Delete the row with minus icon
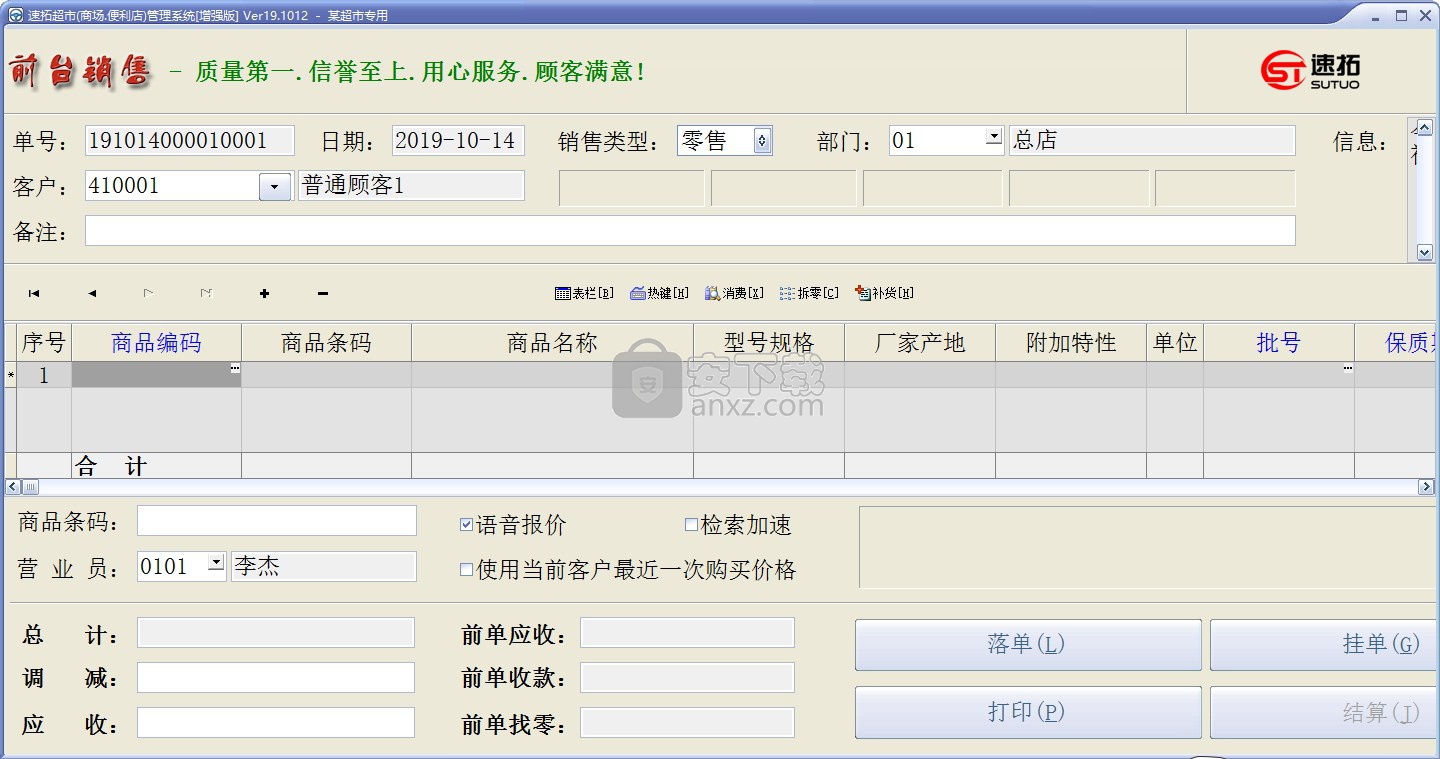The height and width of the screenshot is (759, 1440). coord(322,293)
